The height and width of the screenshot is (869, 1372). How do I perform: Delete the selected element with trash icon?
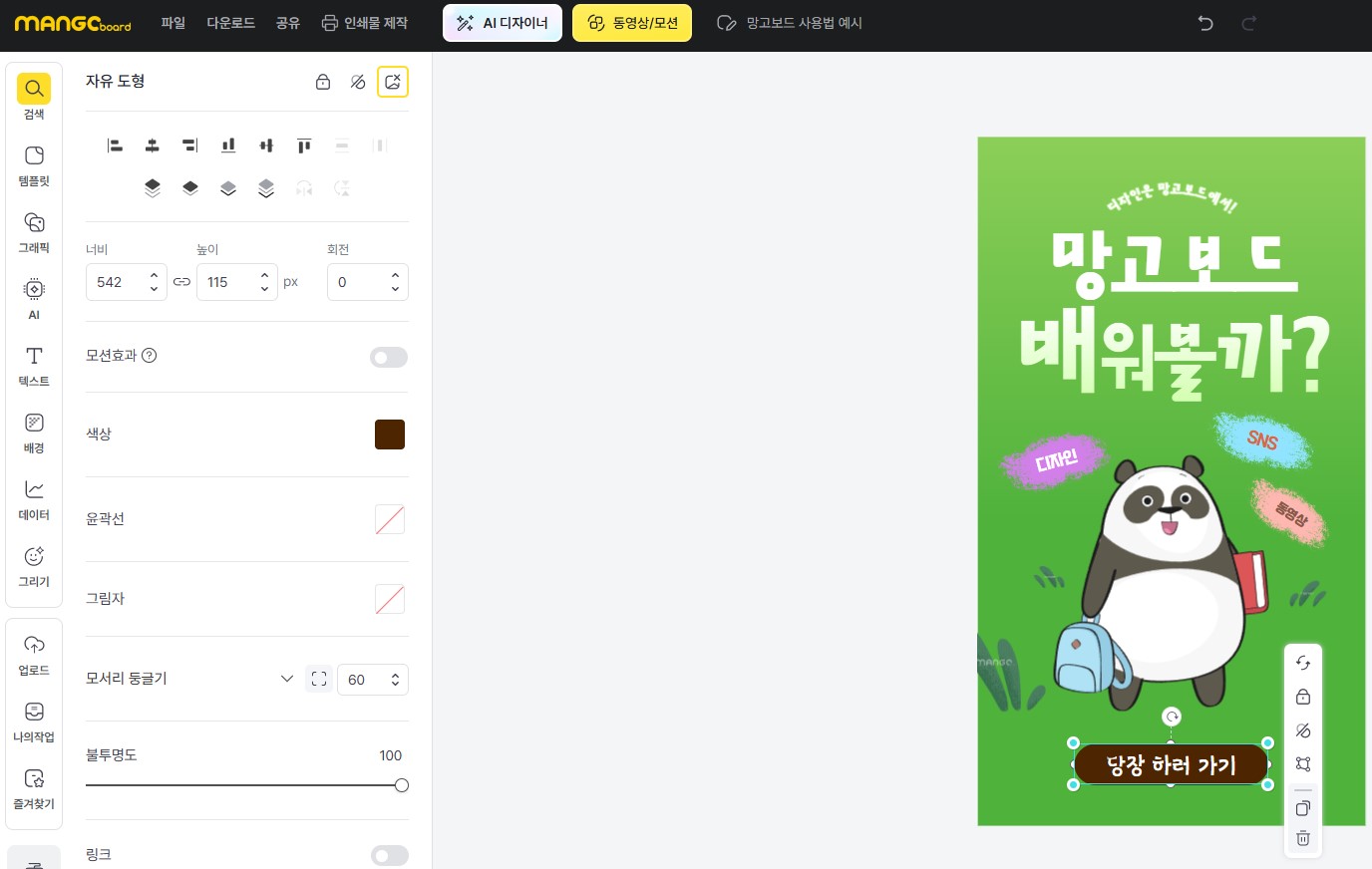[1303, 838]
